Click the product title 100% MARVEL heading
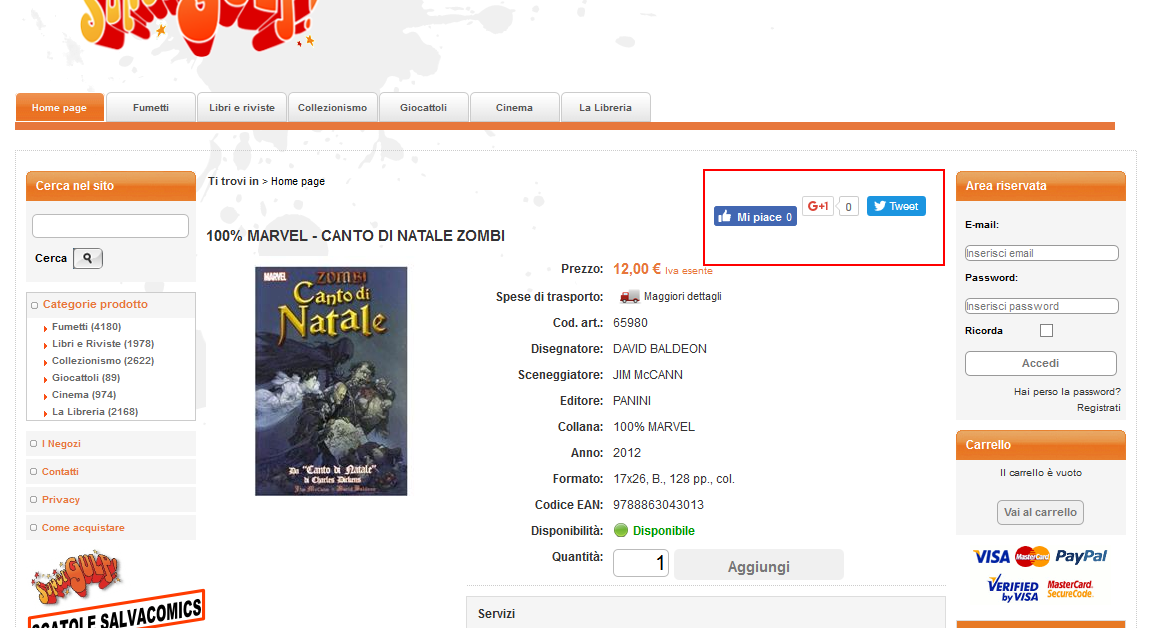This screenshot has width=1171, height=628. (x=355, y=236)
